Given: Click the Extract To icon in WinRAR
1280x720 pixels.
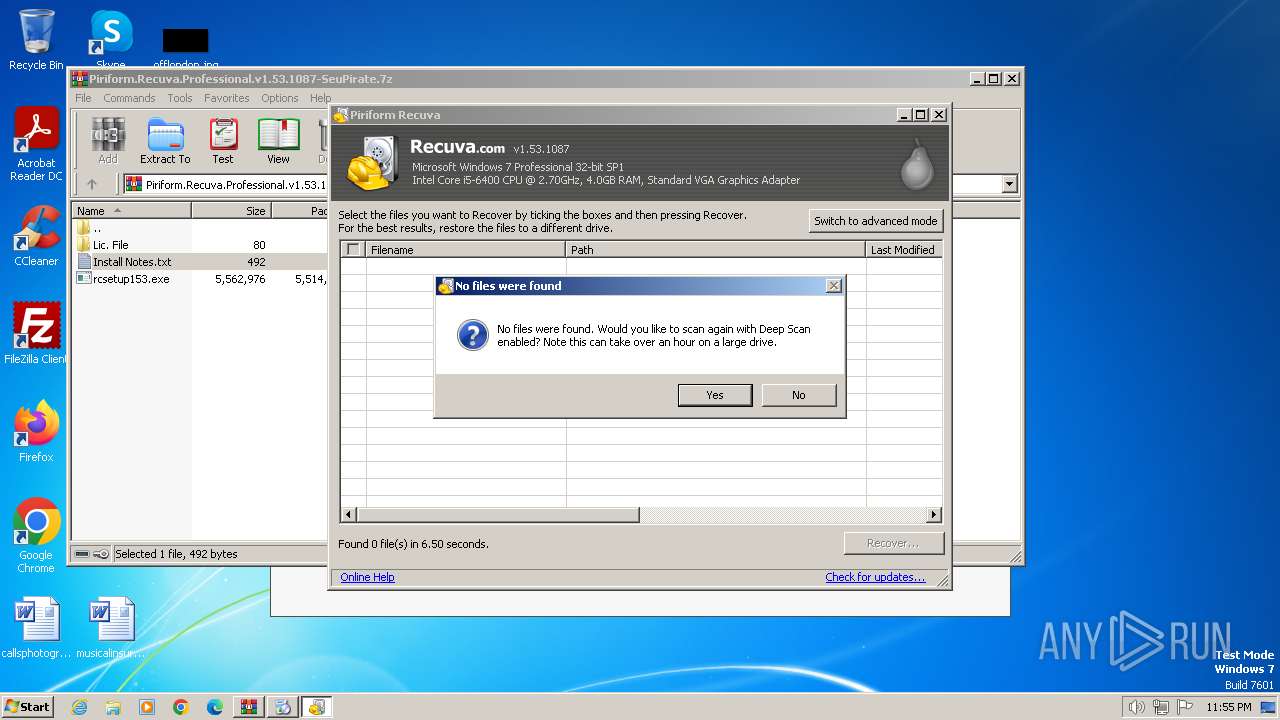Looking at the screenshot, I should tap(165, 141).
